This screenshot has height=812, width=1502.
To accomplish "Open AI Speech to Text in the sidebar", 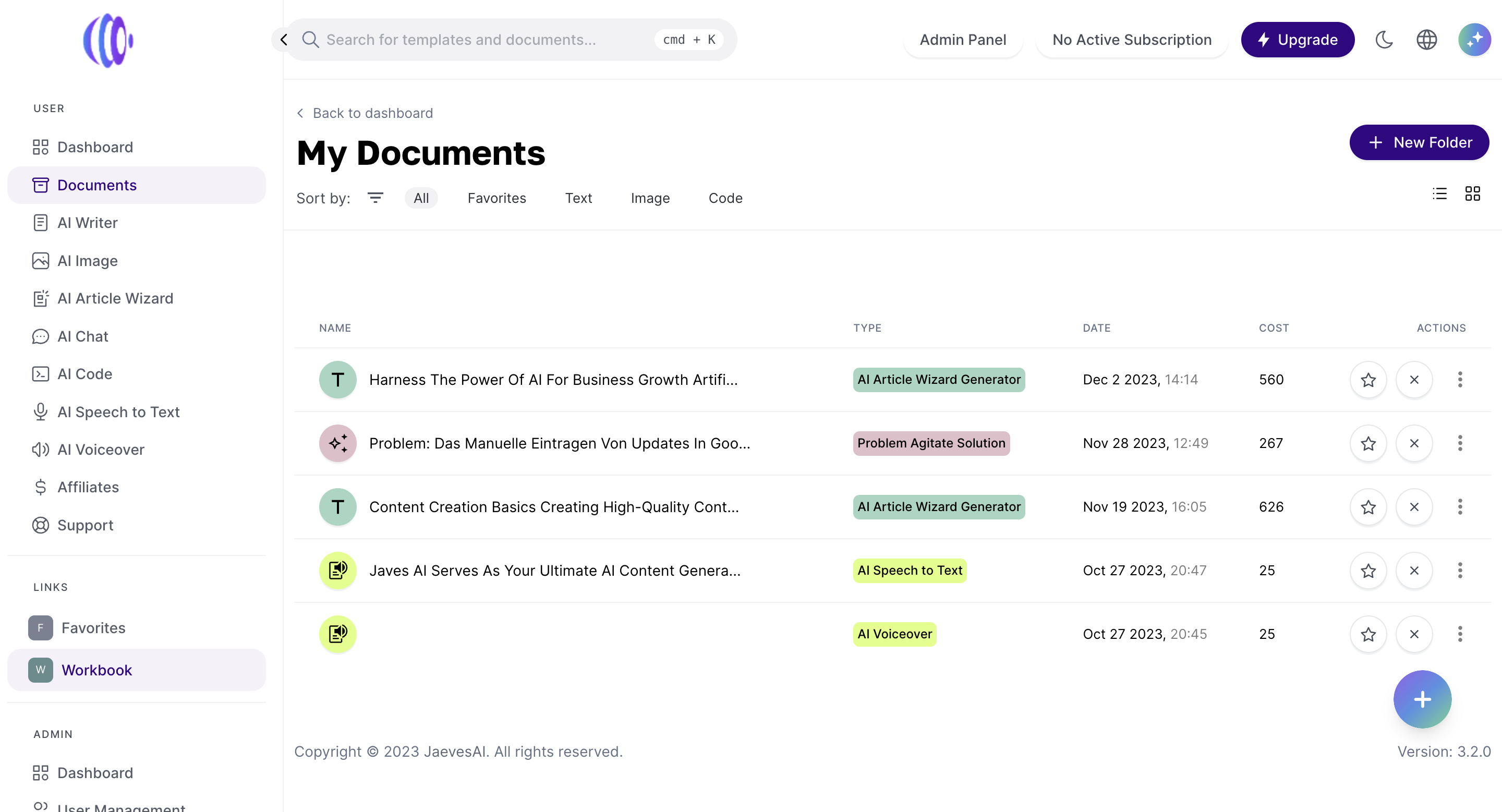I will [x=137, y=411].
